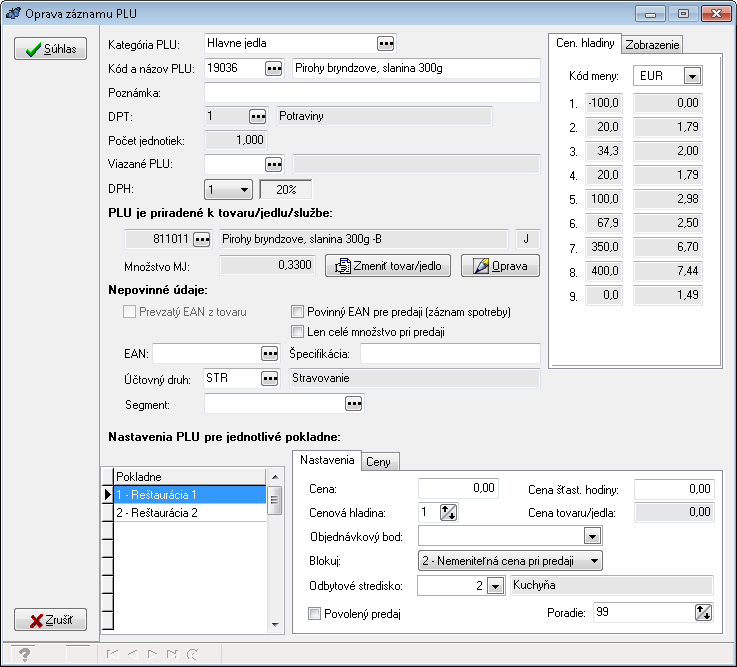The width and height of the screenshot is (737, 667).
Task: Click price level 6 value 2,50
Action: [x=667, y=223]
